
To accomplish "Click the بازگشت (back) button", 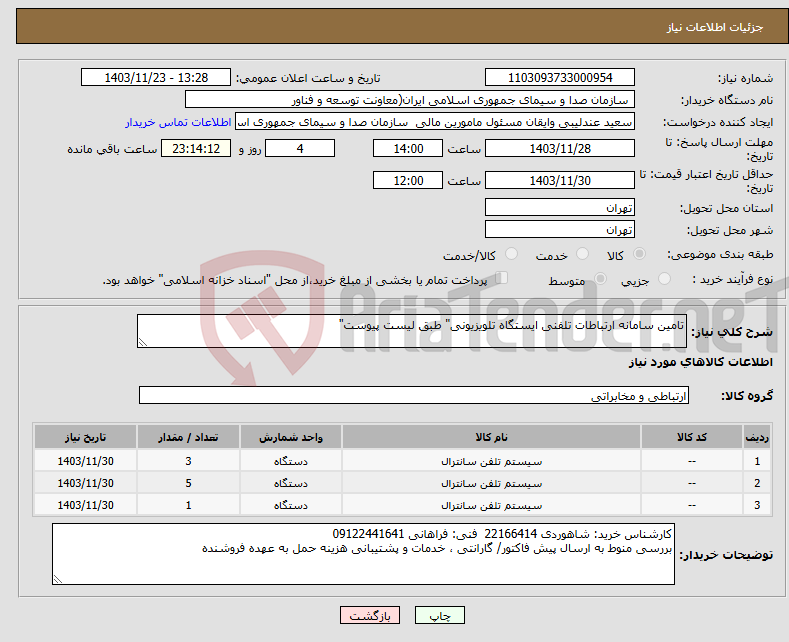I will [x=370, y=615].
